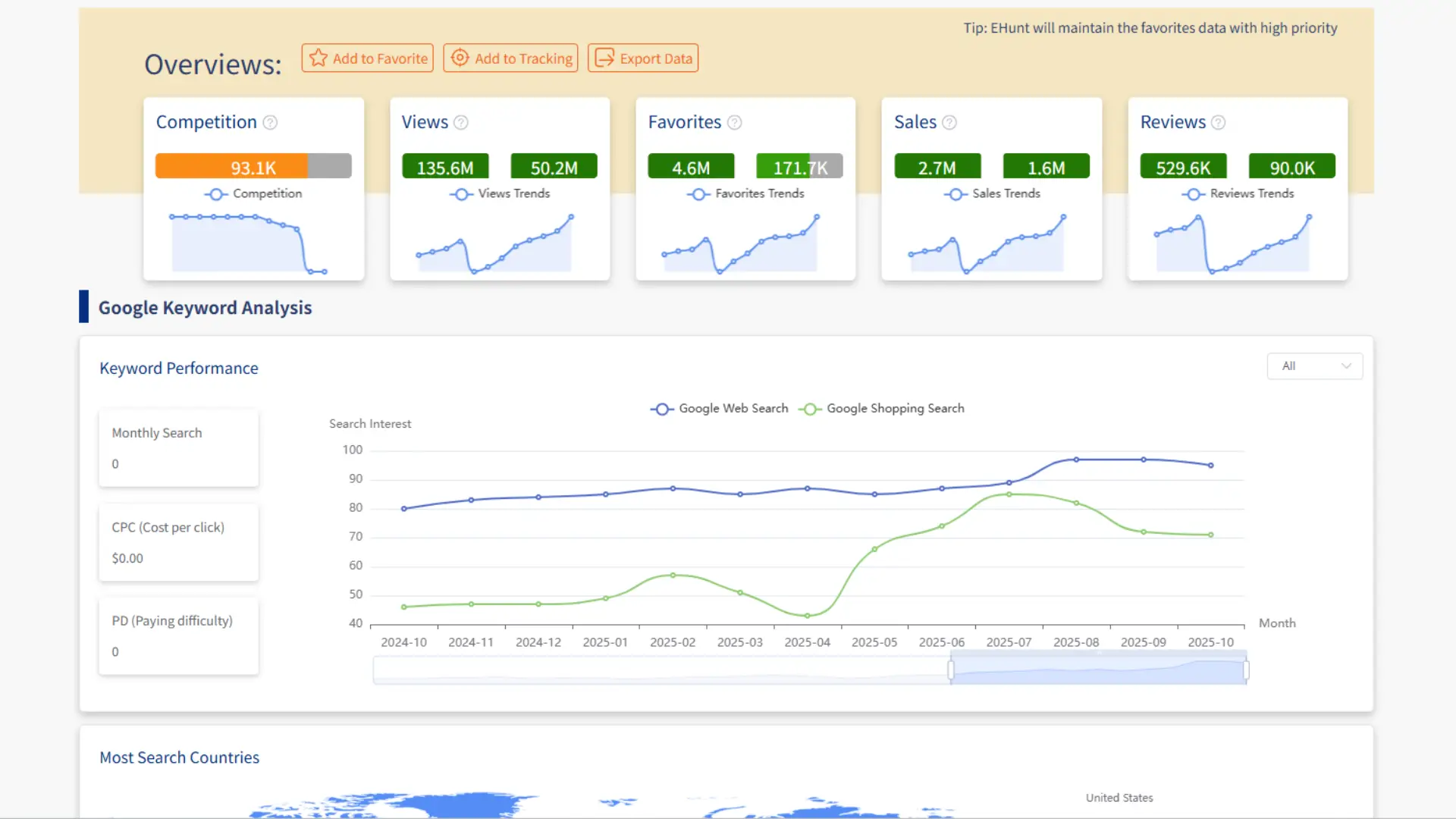
Task: Click the Add to Favorite button label
Action: 380,58
